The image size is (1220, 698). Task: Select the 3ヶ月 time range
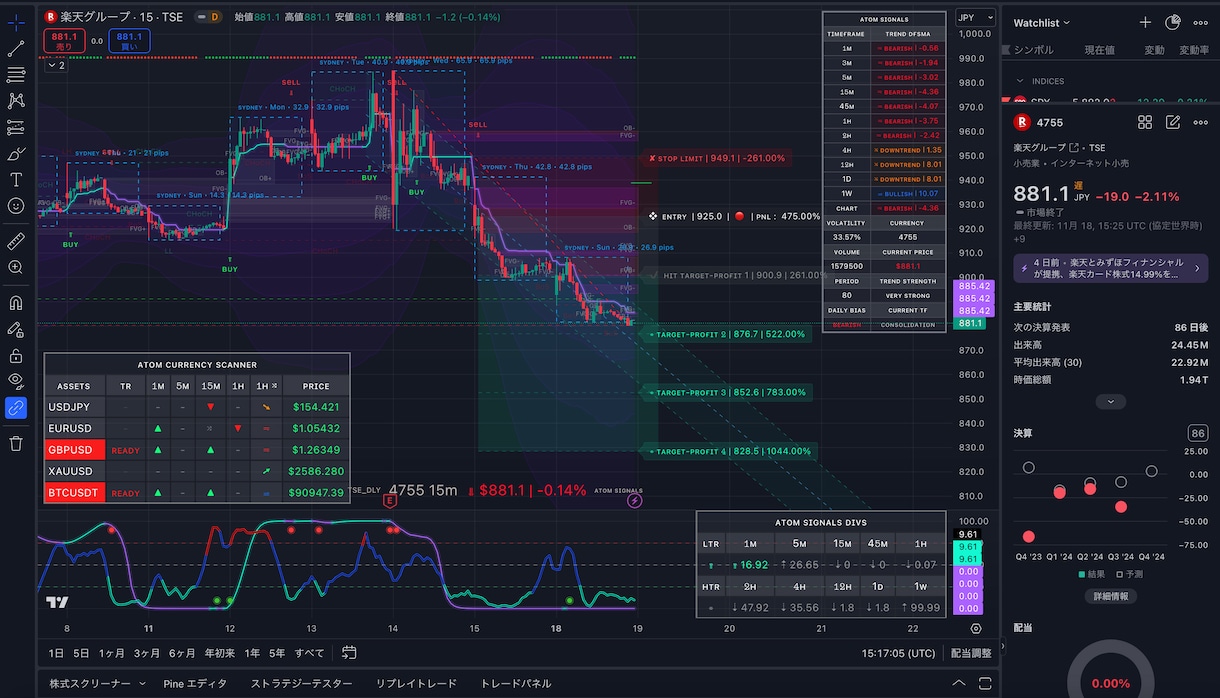click(147, 653)
